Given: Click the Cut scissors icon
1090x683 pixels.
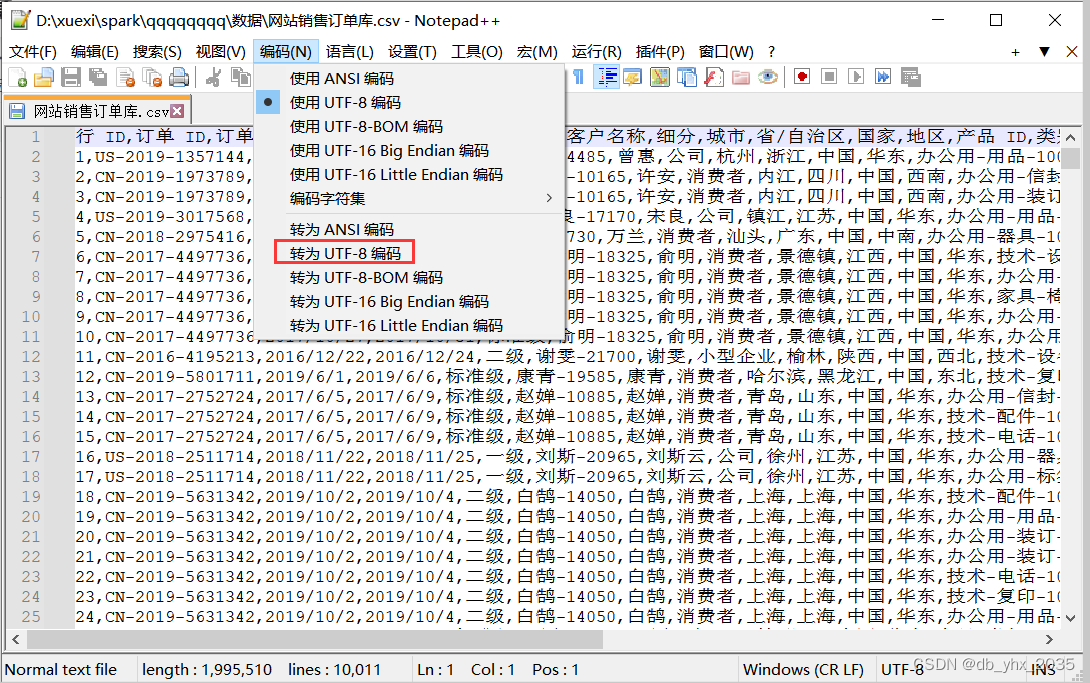Looking at the screenshot, I should click(x=213, y=77).
